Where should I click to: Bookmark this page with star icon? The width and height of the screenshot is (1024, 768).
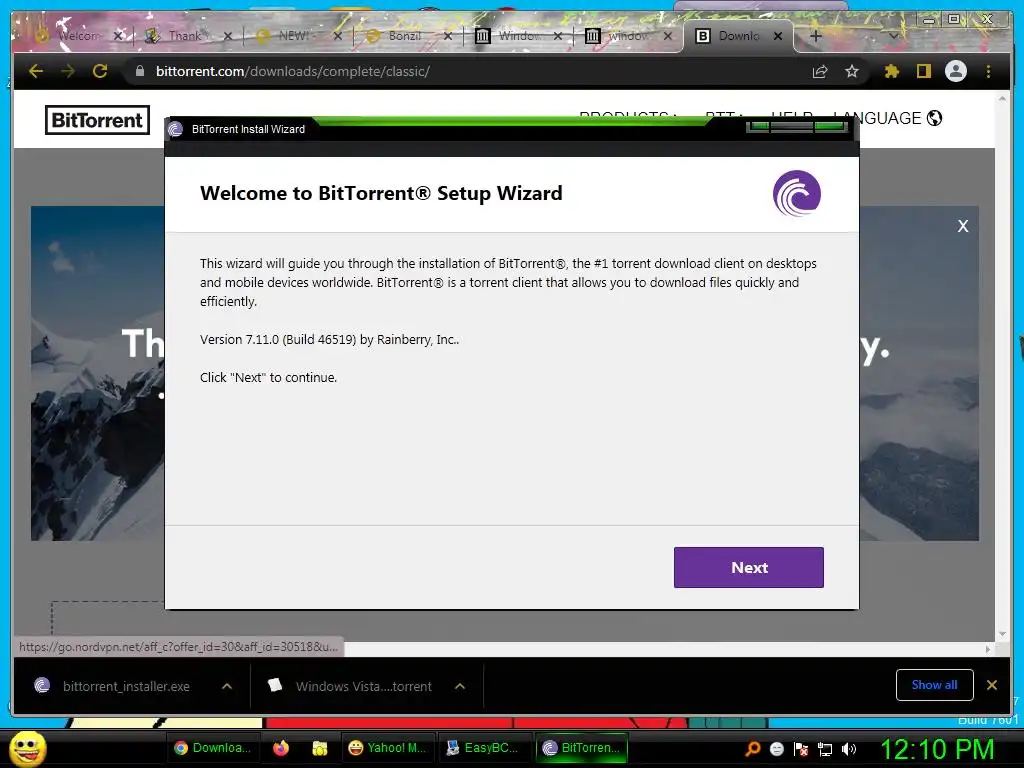pyautogui.click(x=852, y=71)
